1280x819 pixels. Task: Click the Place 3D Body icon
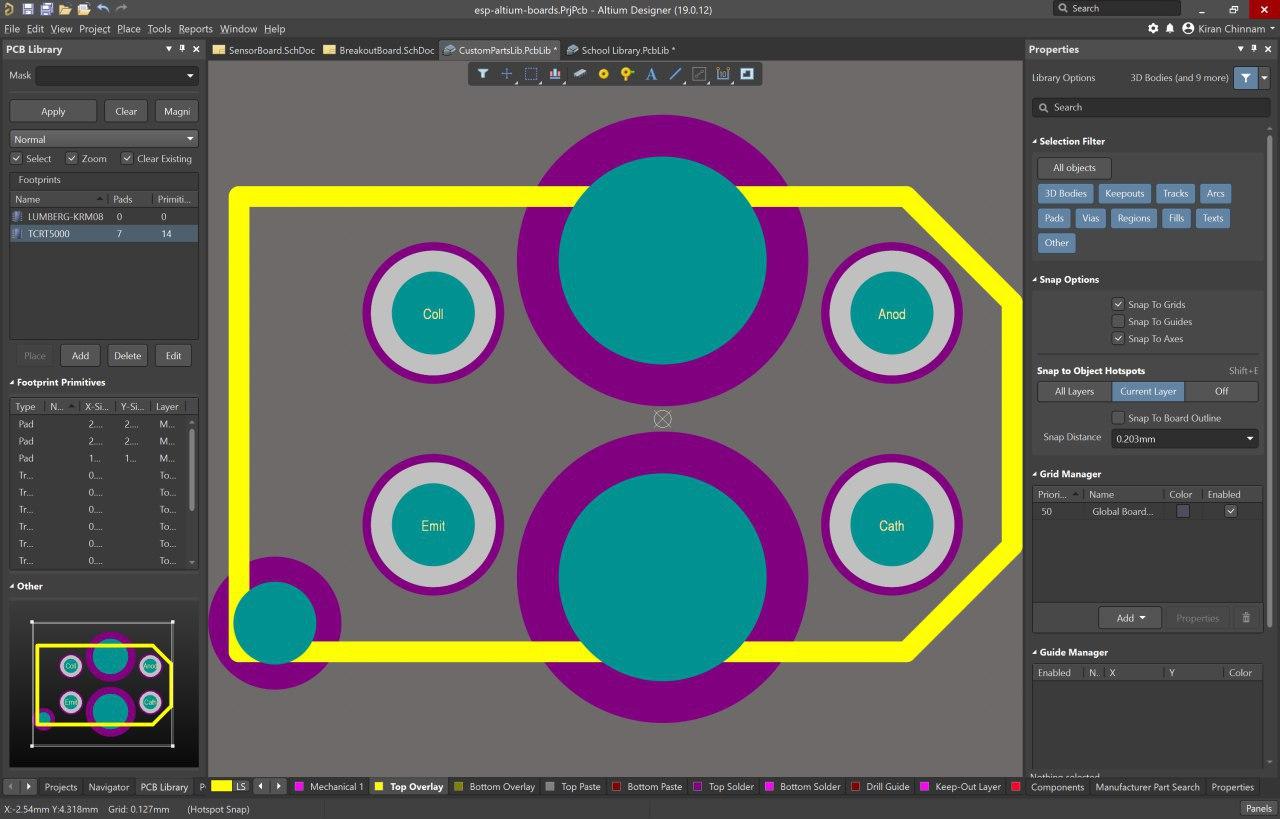coord(579,74)
